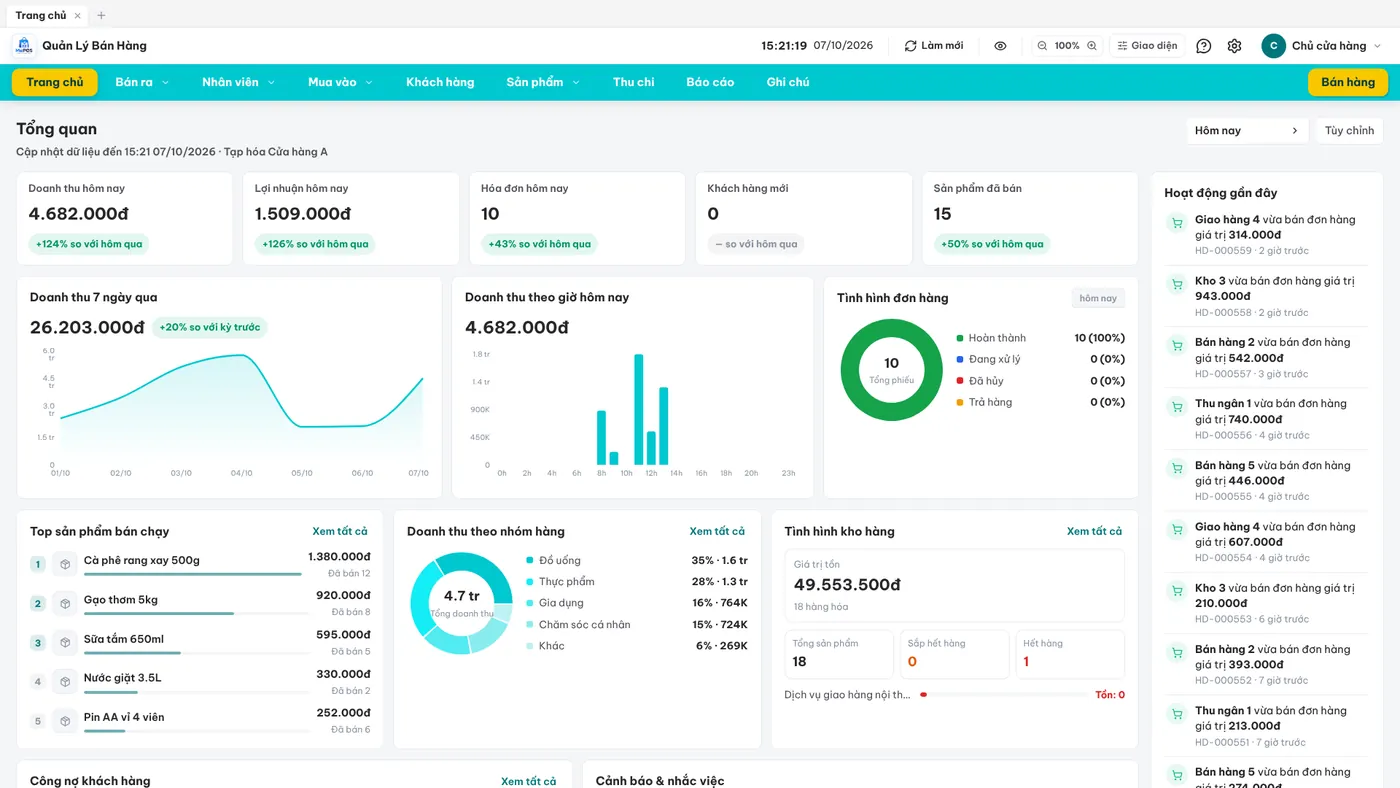The width and height of the screenshot is (1400, 788).
Task: Click the MyPOS app logo icon
Action: (24, 46)
